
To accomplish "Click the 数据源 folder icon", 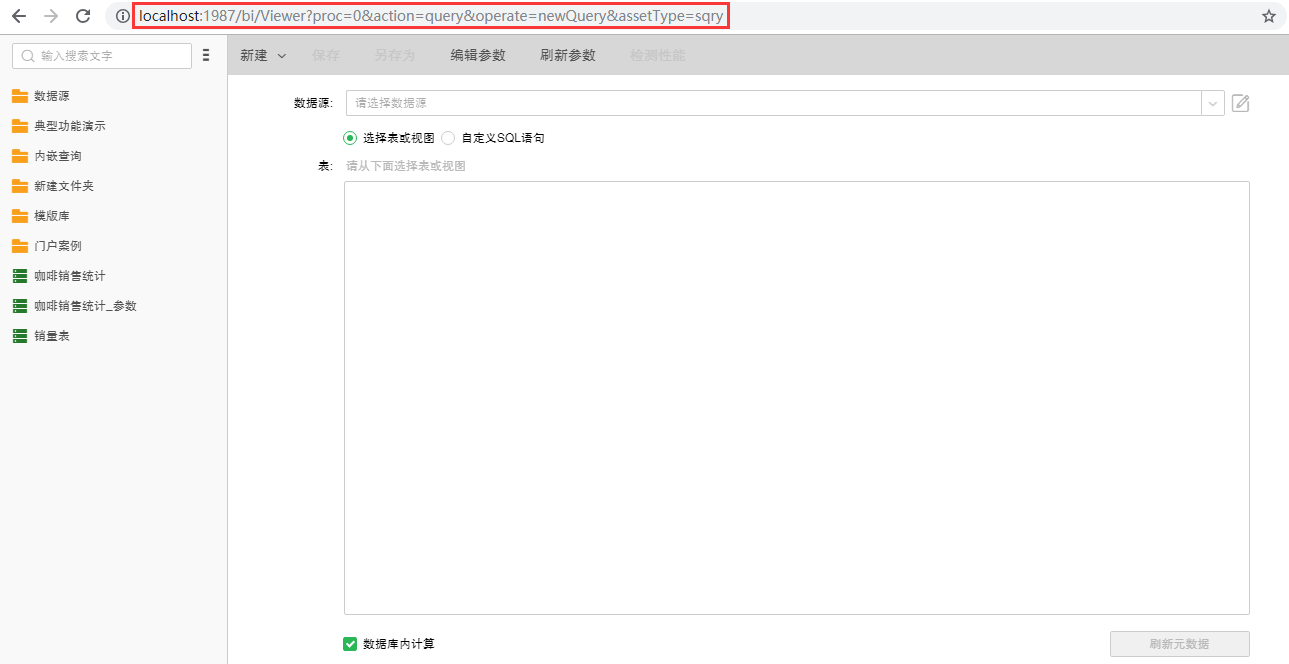I will pyautogui.click(x=21, y=95).
